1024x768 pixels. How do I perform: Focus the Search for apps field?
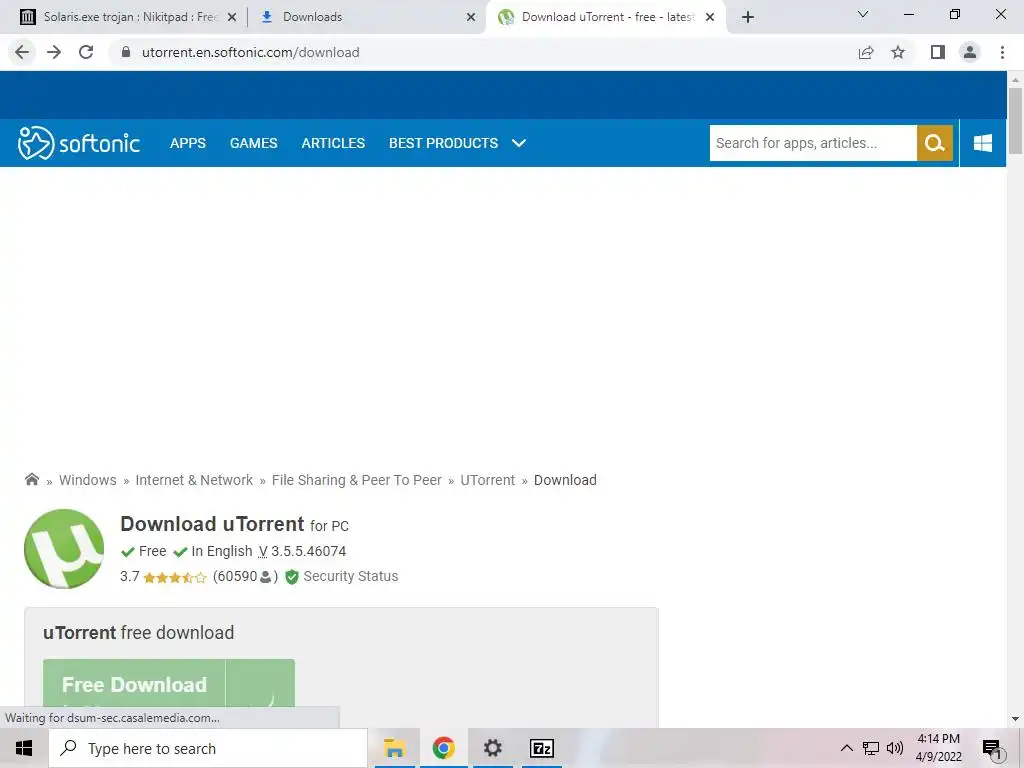(813, 143)
